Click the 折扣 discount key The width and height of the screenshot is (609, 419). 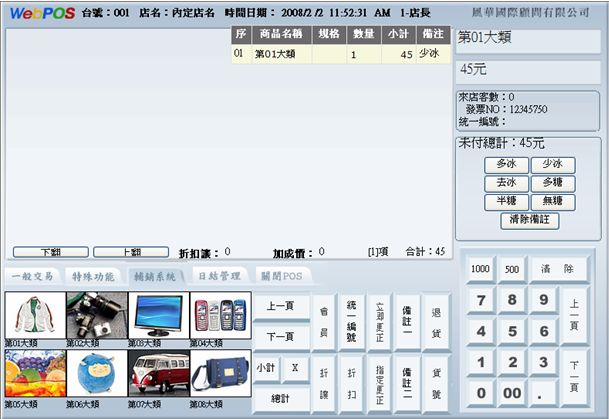point(351,384)
